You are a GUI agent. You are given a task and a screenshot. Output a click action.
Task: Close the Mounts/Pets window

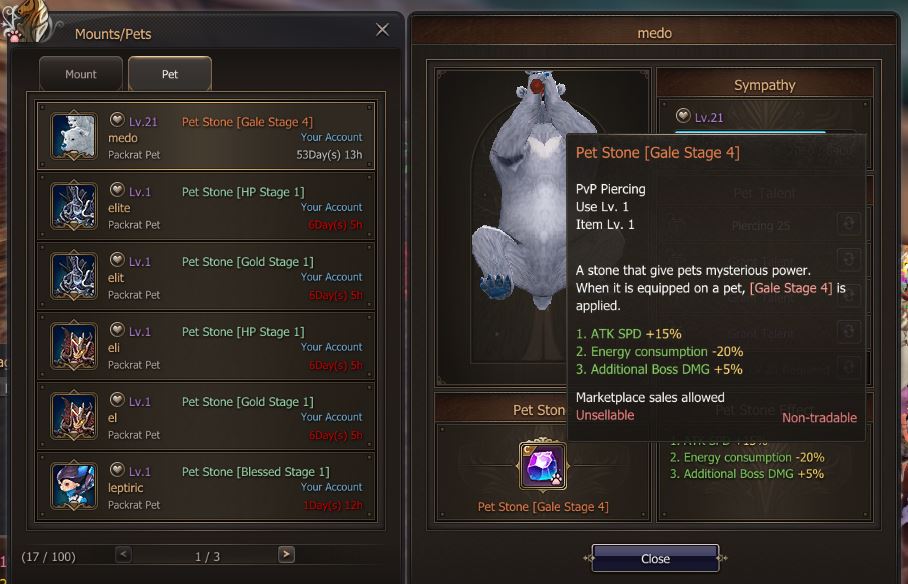[382, 30]
